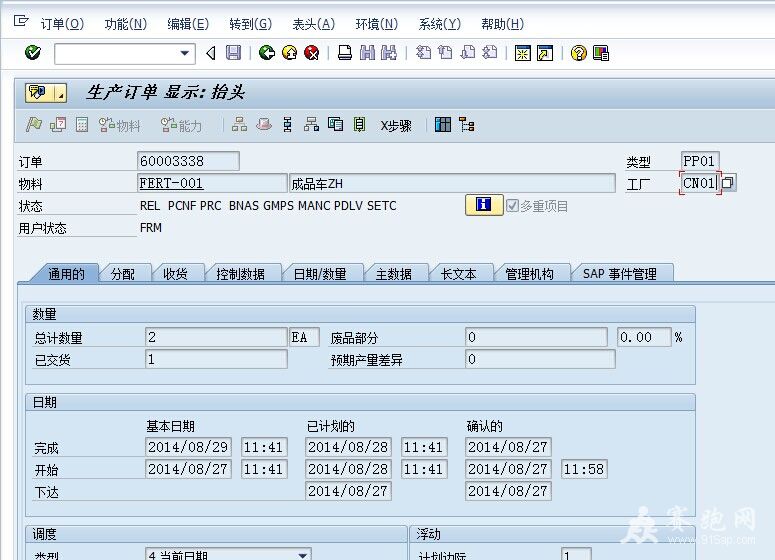Click the Create New Session icon
This screenshot has height=560, width=775.
pos(522,52)
